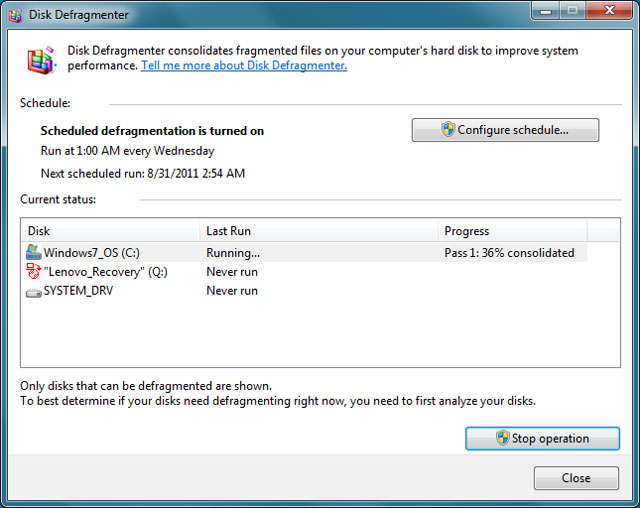The height and width of the screenshot is (508, 640).
Task: Sort by the Disk column header
Action: (110, 231)
